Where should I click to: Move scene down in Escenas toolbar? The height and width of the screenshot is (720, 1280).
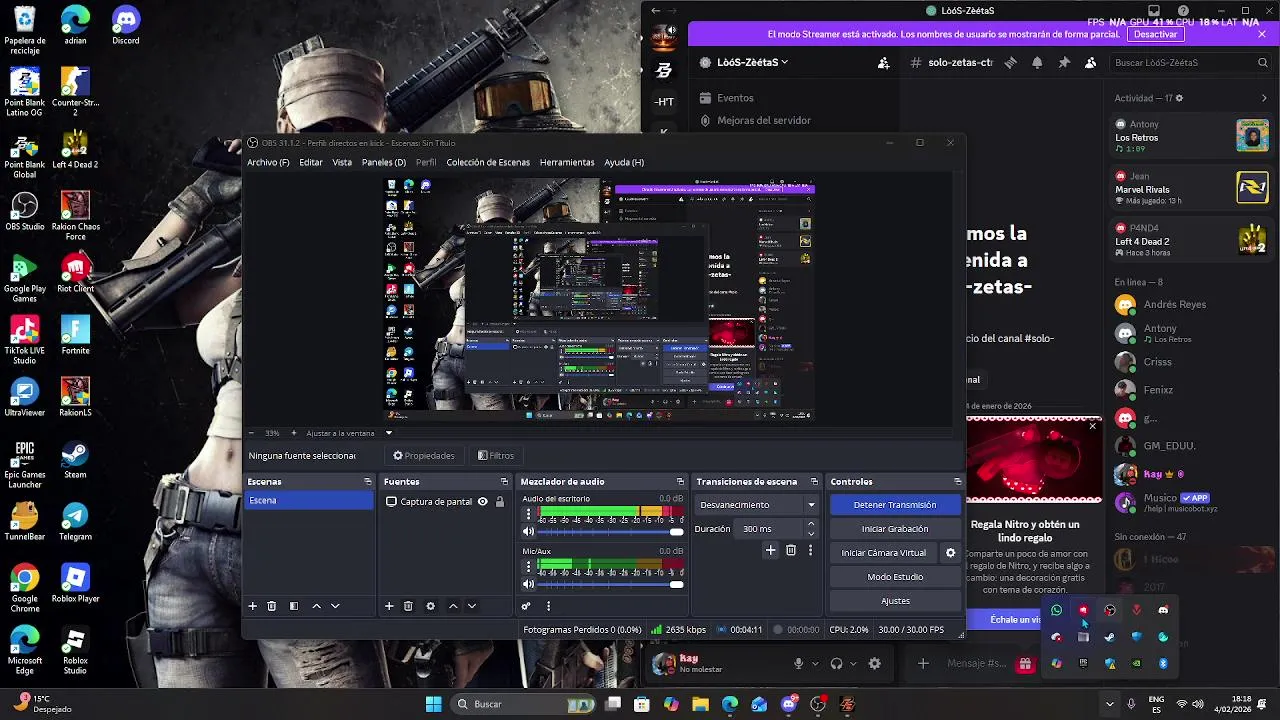[x=335, y=606]
